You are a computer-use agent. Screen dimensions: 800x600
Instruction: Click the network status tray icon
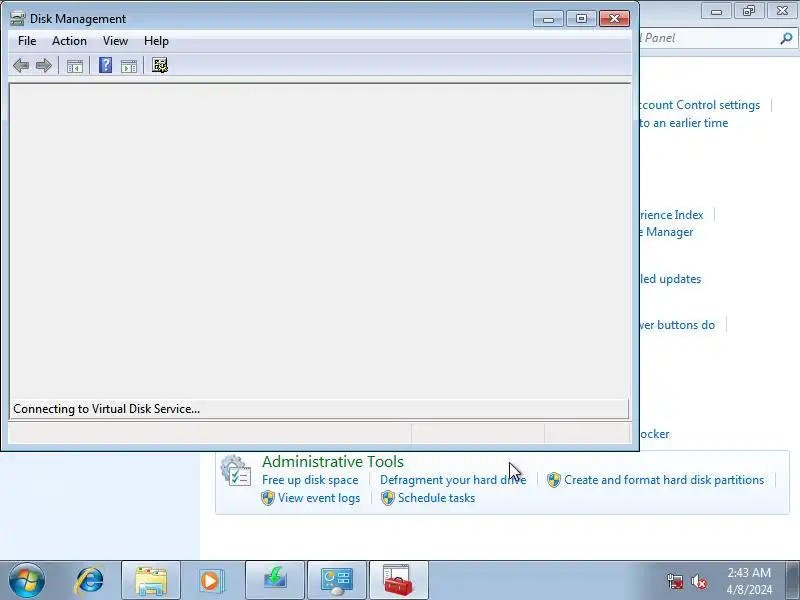click(674, 581)
